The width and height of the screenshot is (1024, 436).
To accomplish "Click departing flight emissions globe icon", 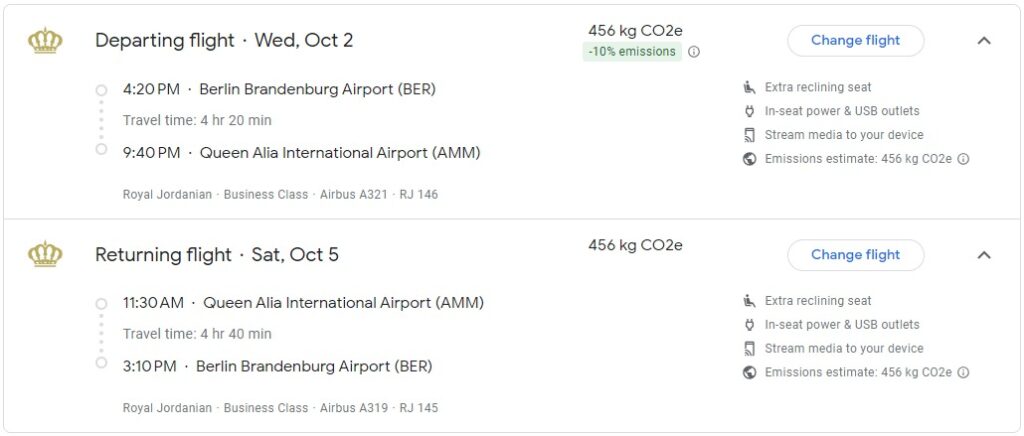I will pos(750,159).
